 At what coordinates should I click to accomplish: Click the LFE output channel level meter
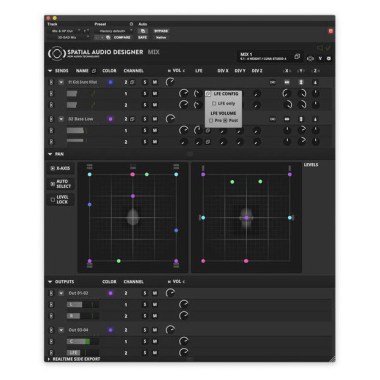click(83, 353)
